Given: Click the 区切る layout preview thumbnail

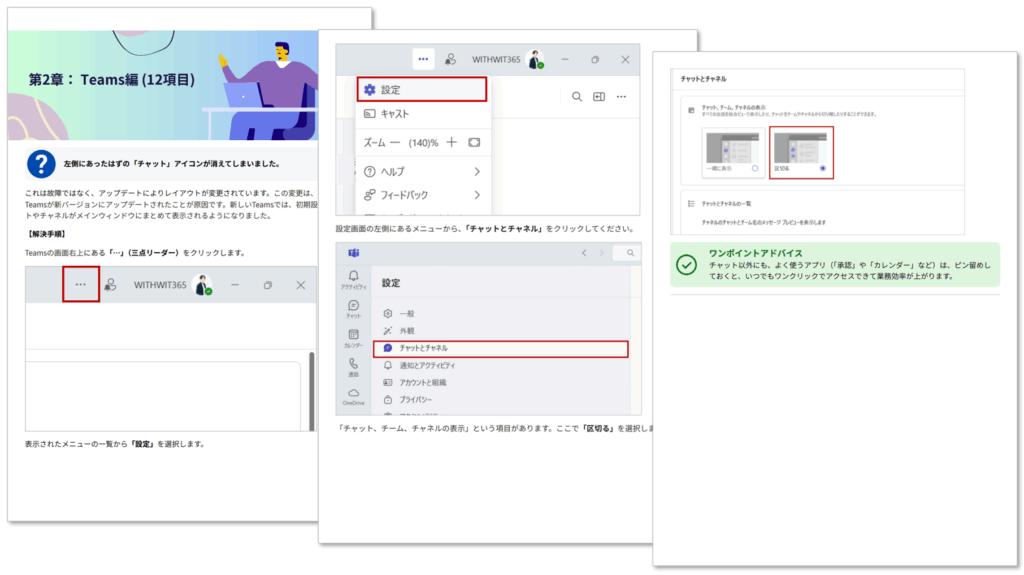Looking at the screenshot, I should click(x=800, y=147).
